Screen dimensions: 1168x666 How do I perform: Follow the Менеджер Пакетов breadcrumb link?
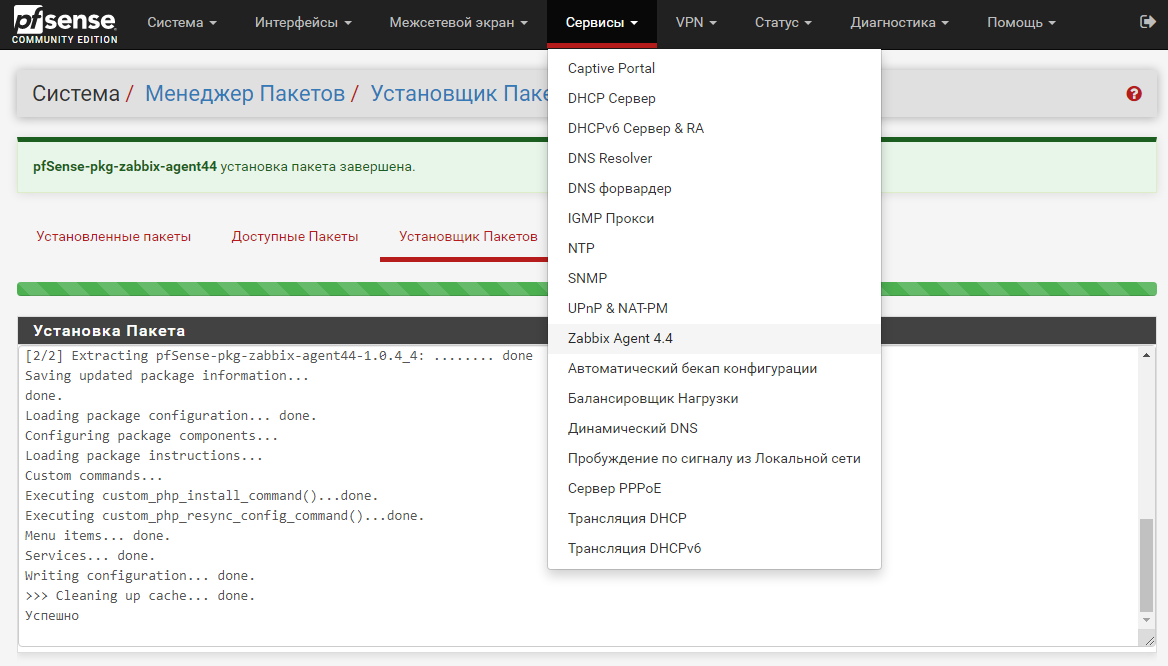[245, 93]
